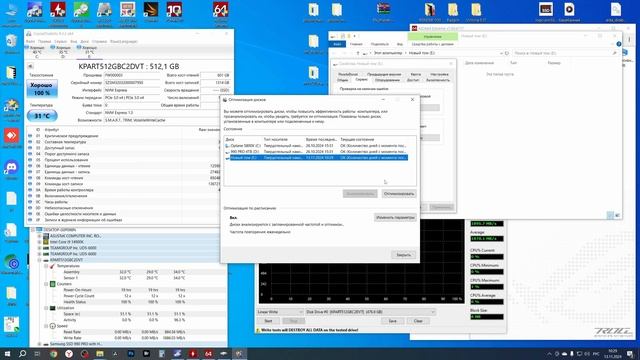Open the Управление tab in Explorer ribbon
The width and height of the screenshot is (640, 360).
(432, 36)
